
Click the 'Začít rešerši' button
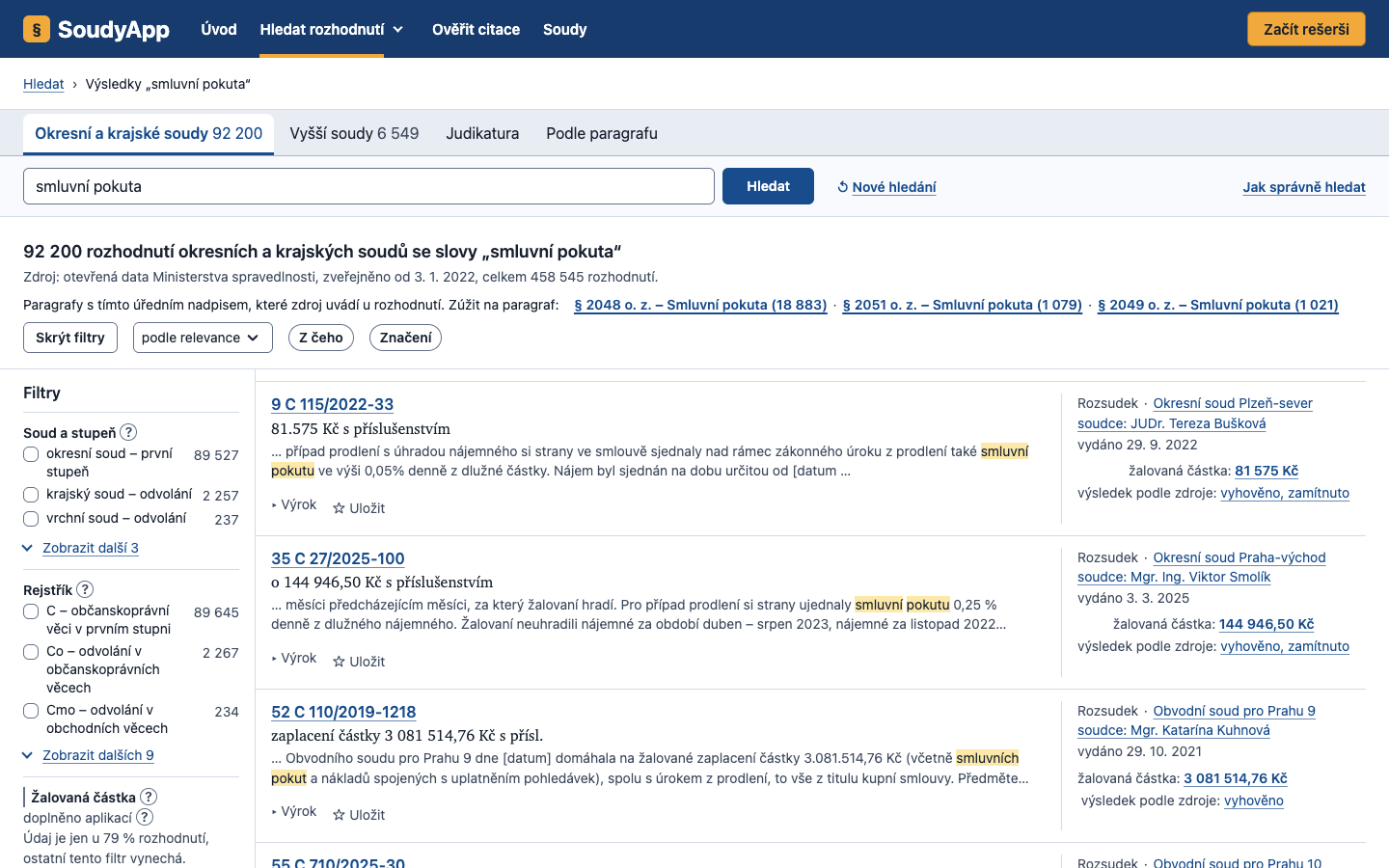(1306, 29)
